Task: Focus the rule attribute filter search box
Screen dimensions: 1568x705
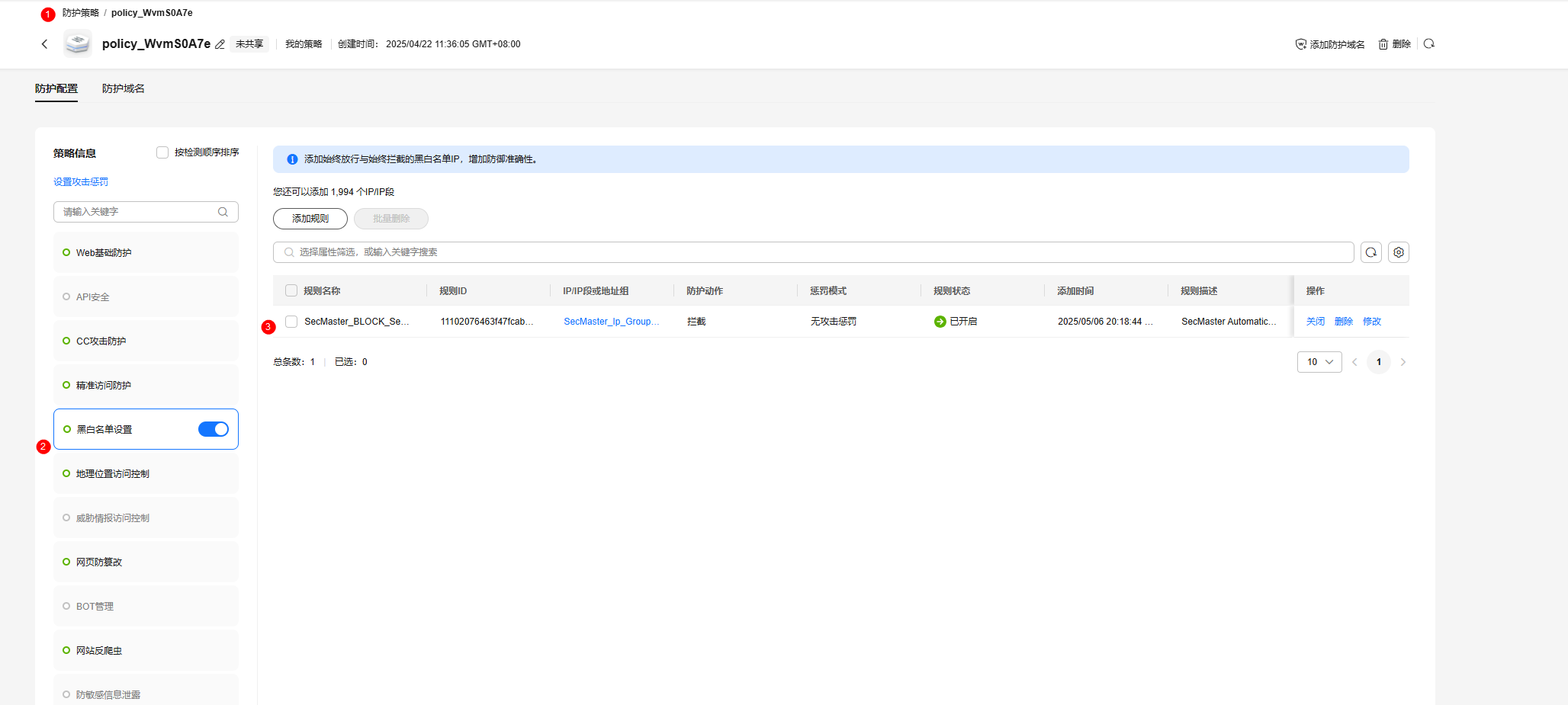Action: click(814, 252)
